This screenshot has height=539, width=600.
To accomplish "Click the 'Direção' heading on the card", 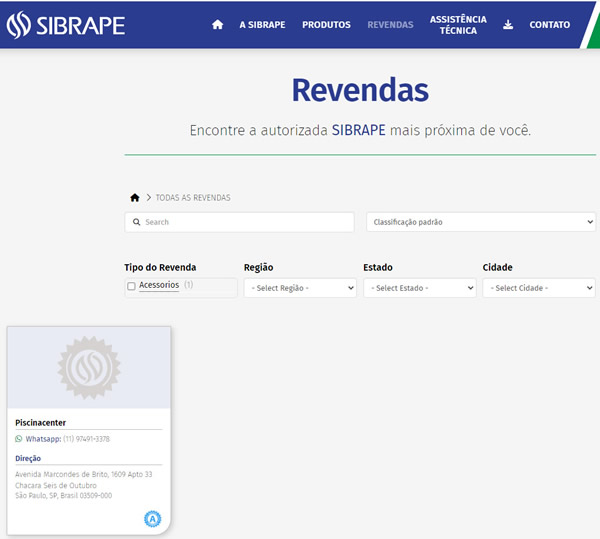I will tap(28, 458).
